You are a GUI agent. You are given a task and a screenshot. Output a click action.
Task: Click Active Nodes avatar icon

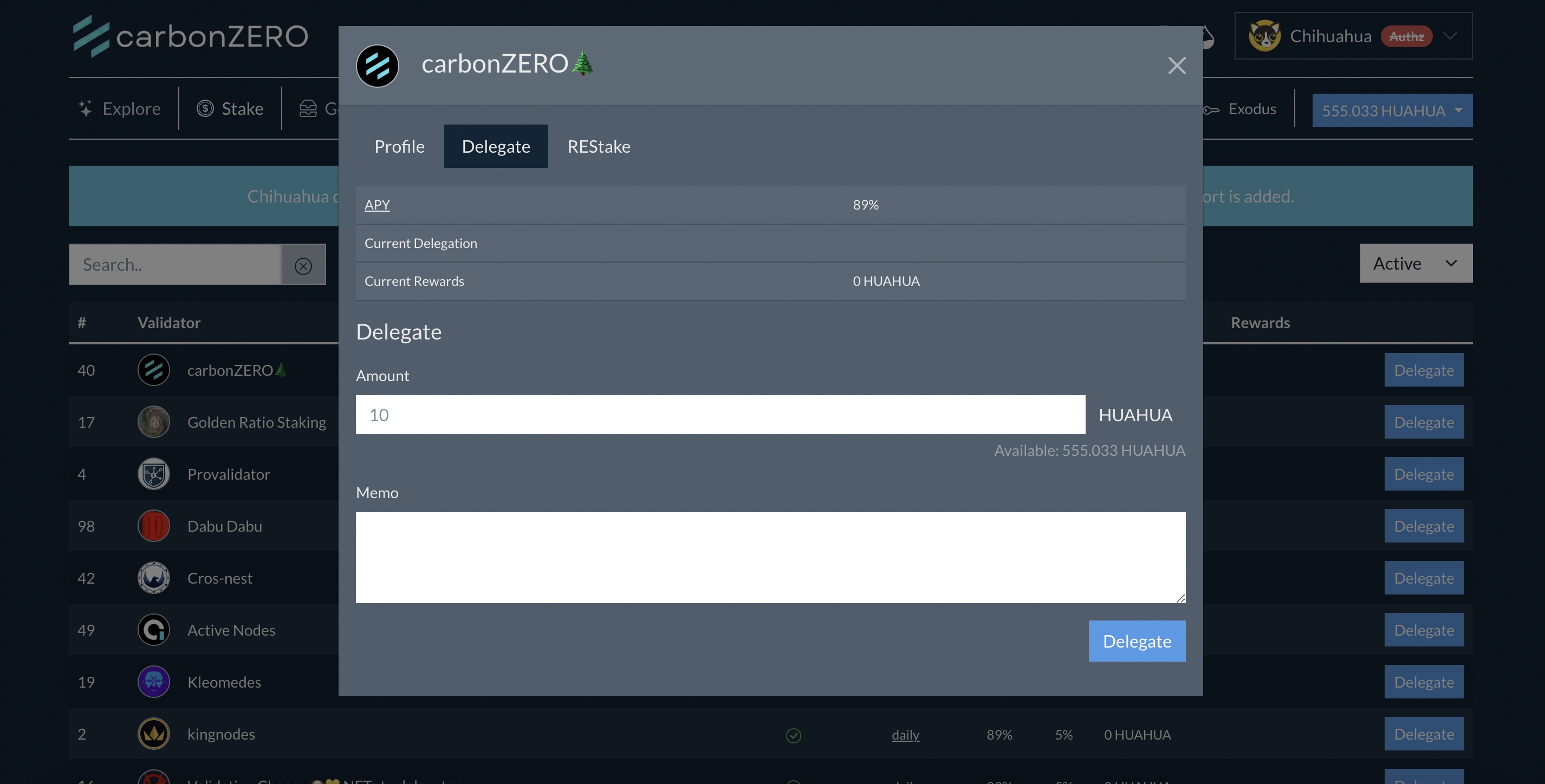pos(153,629)
